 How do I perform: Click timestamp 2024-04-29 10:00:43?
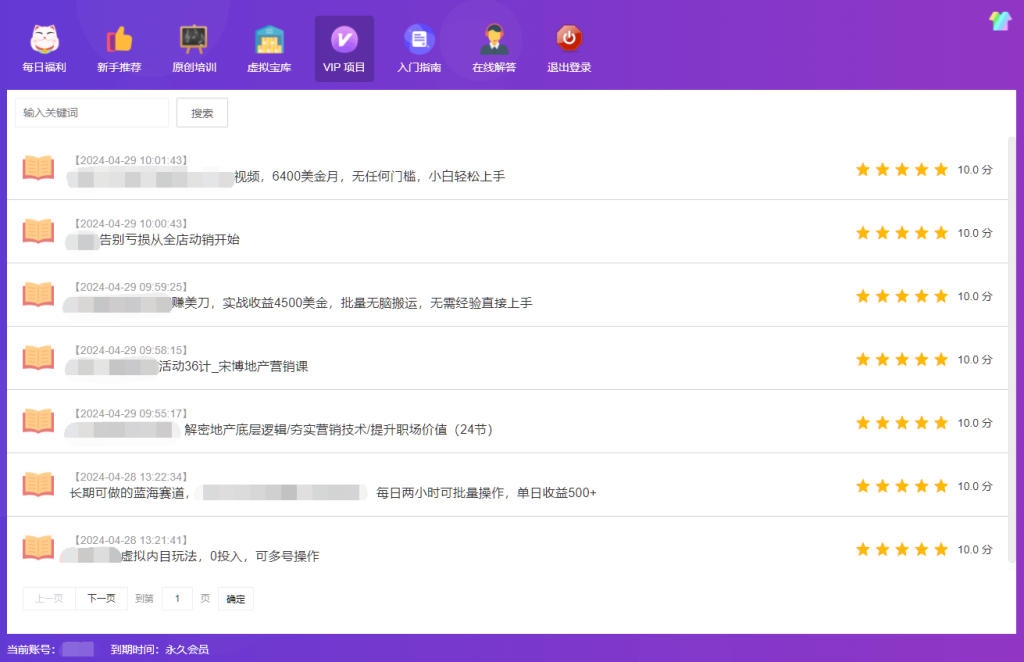[x=131, y=223]
